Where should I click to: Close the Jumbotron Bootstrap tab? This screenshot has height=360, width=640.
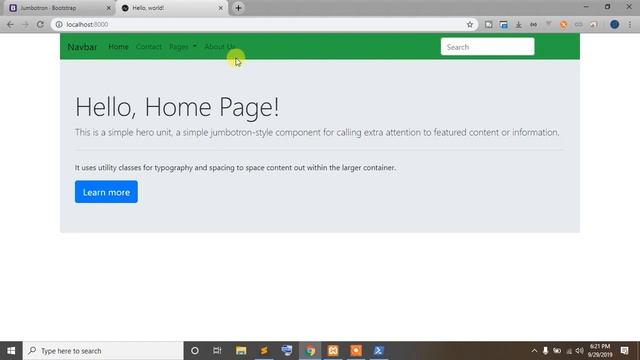coord(109,8)
